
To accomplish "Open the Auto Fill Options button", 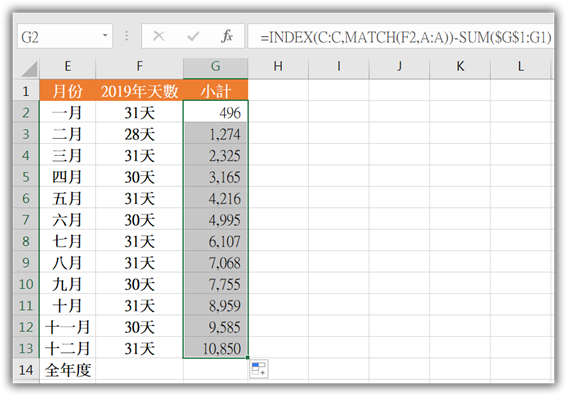I will click(258, 369).
